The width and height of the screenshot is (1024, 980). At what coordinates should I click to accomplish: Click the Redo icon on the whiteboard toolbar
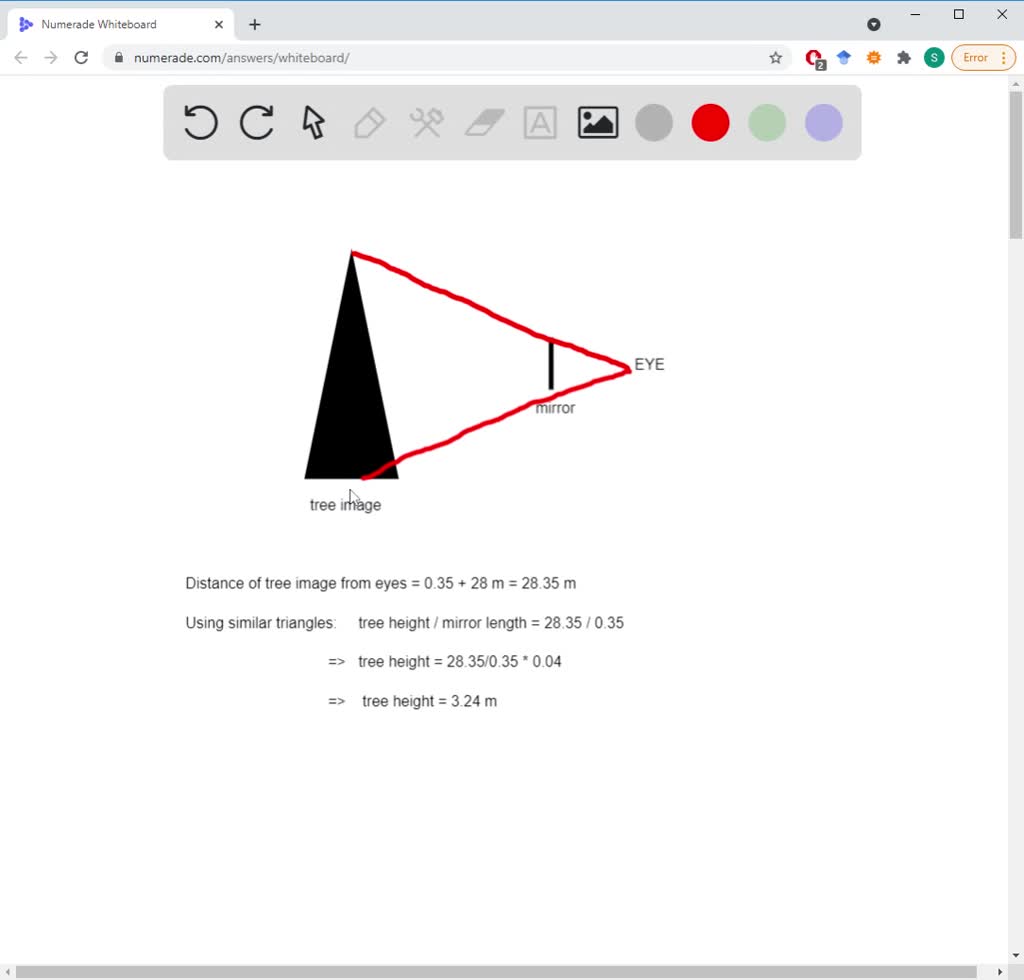click(256, 122)
